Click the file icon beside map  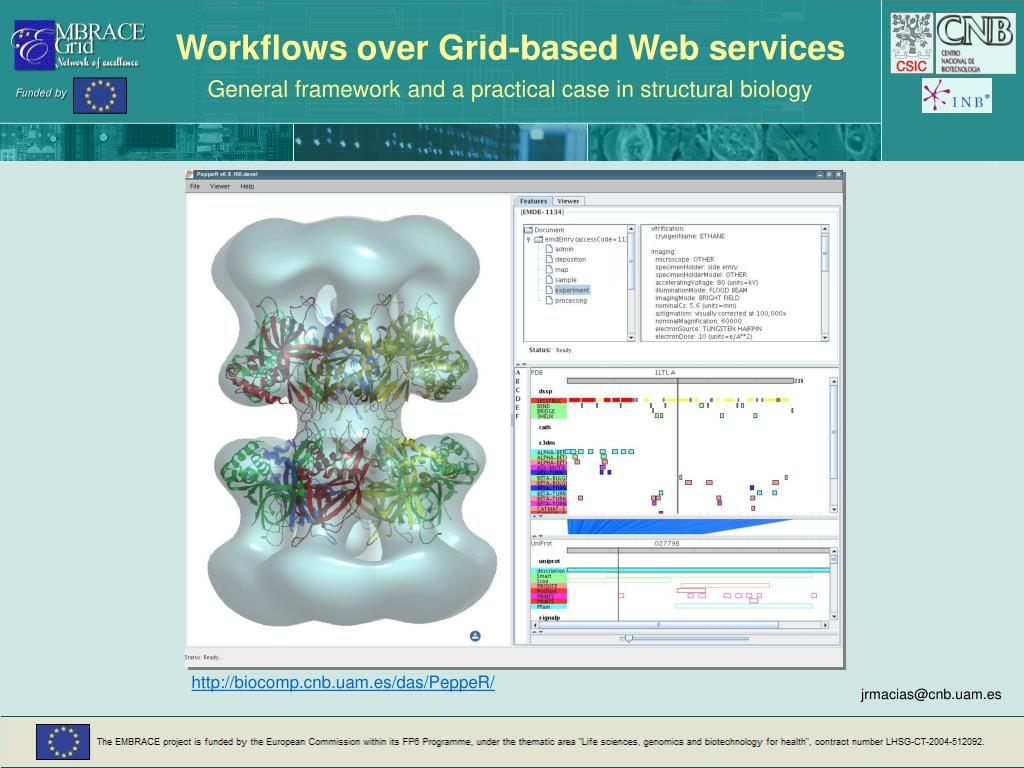(x=549, y=269)
